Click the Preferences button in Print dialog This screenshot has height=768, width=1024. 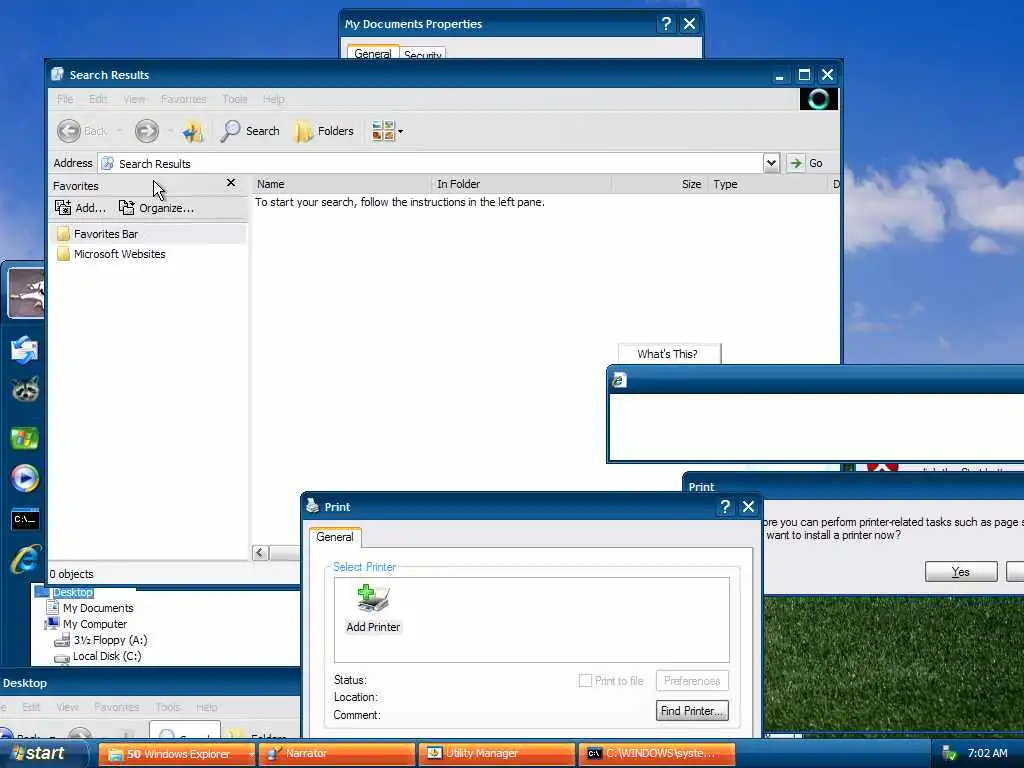pyautogui.click(x=692, y=680)
